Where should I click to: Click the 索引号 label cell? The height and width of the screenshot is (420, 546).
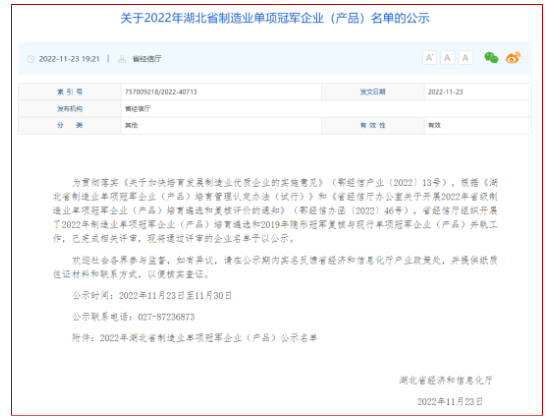70,92
